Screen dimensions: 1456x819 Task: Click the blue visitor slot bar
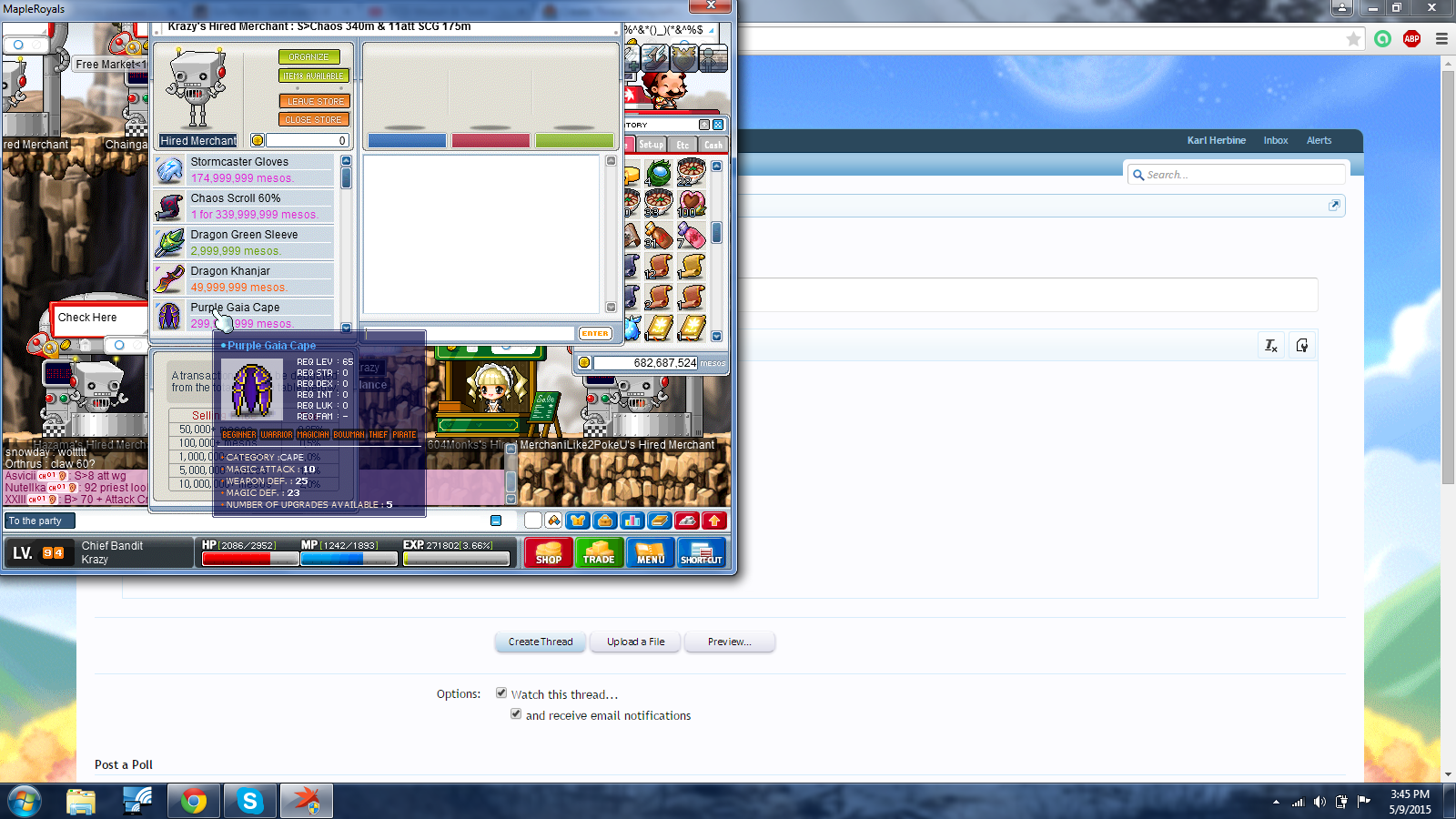[407, 140]
